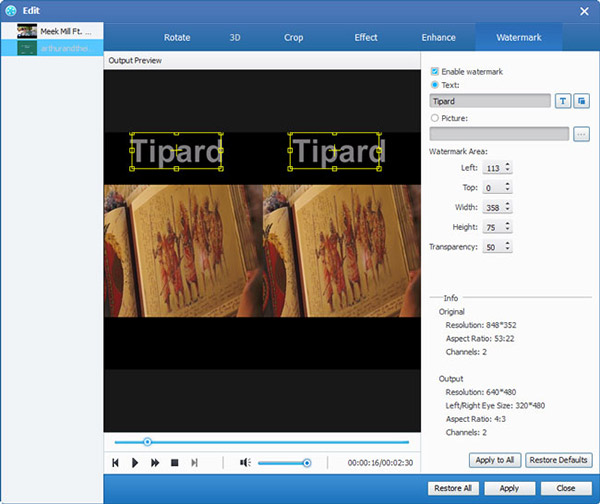This screenshot has width=600, height=504.
Task: Click the Output Preview label
Action: point(135,60)
